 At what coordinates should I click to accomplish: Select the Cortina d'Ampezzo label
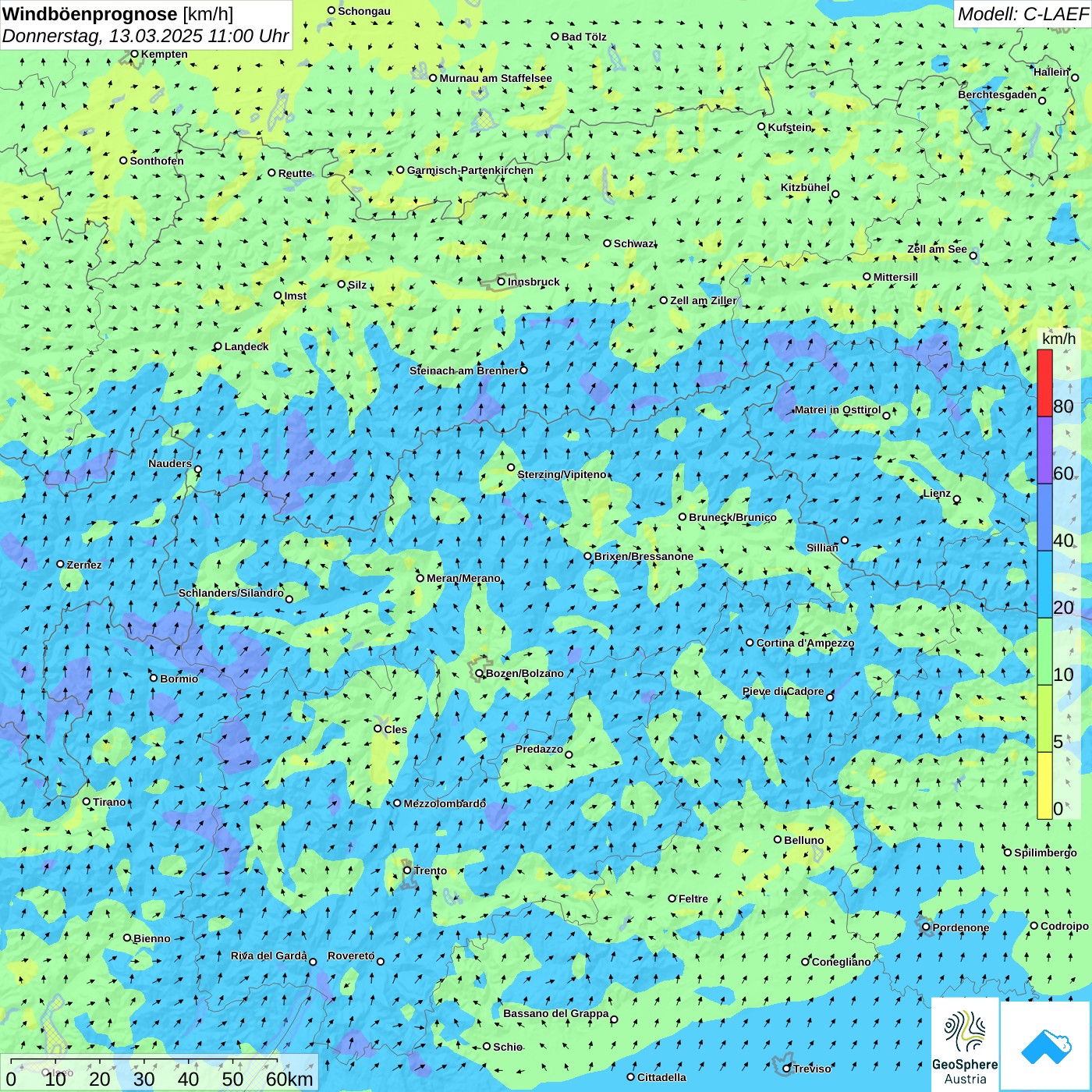[805, 643]
